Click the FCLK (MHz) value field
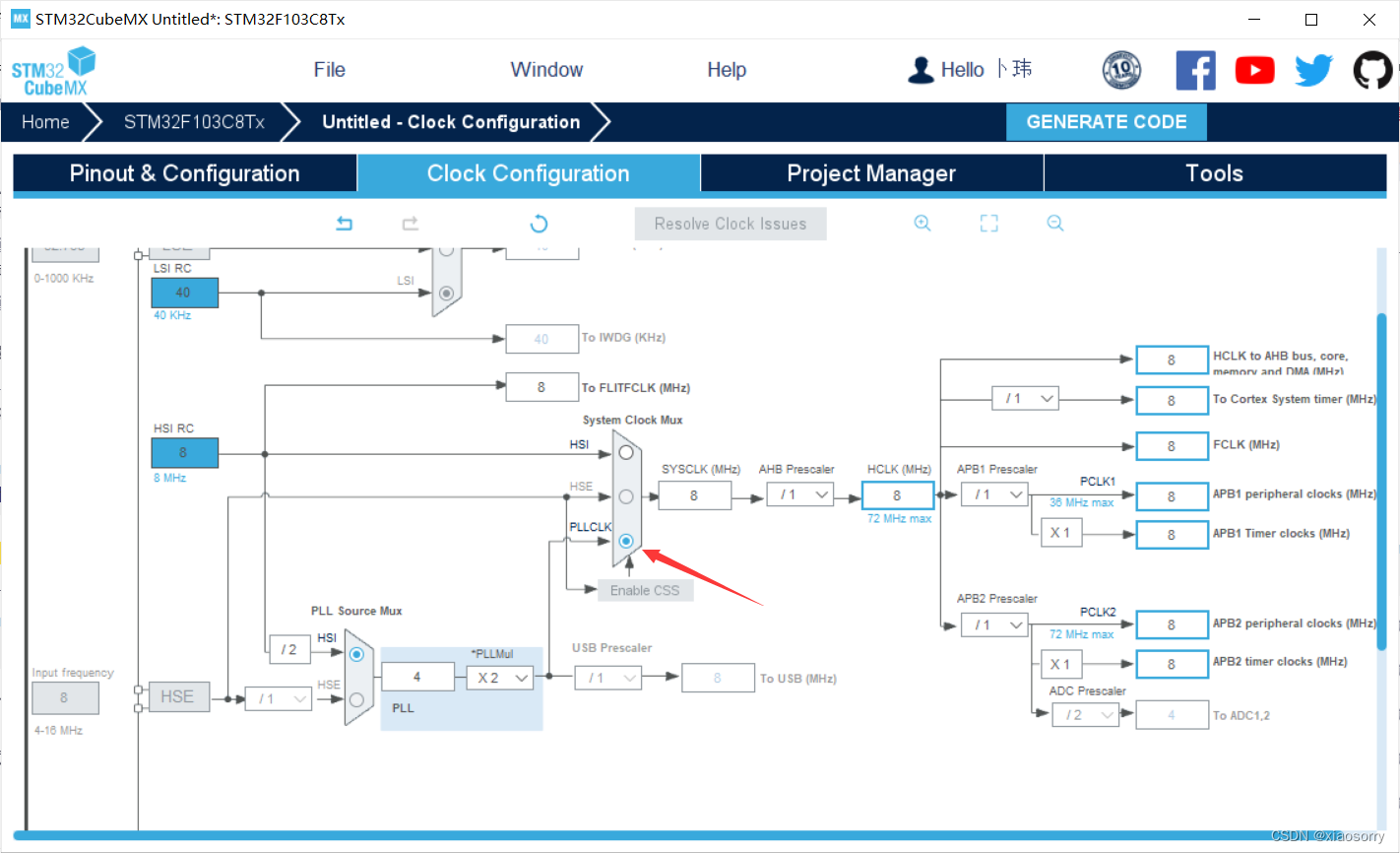The width and height of the screenshot is (1400, 853). (1172, 446)
